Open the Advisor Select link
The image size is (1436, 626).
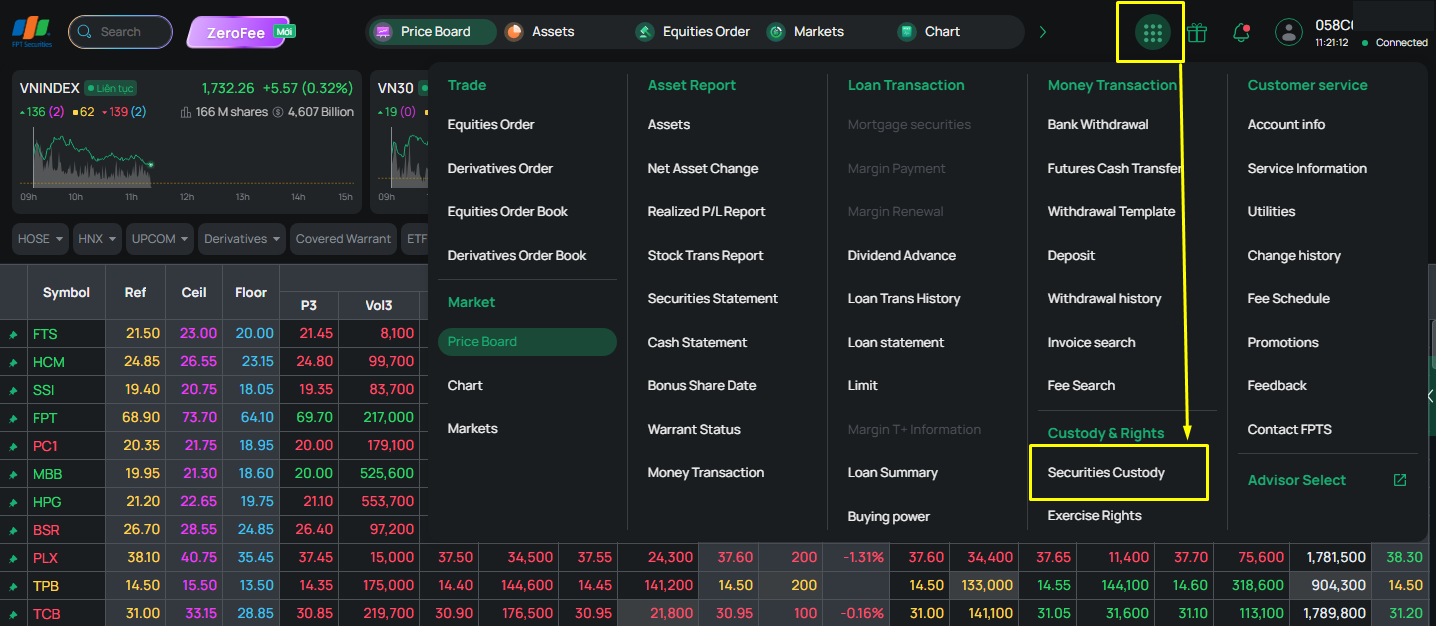pyautogui.click(x=1296, y=480)
